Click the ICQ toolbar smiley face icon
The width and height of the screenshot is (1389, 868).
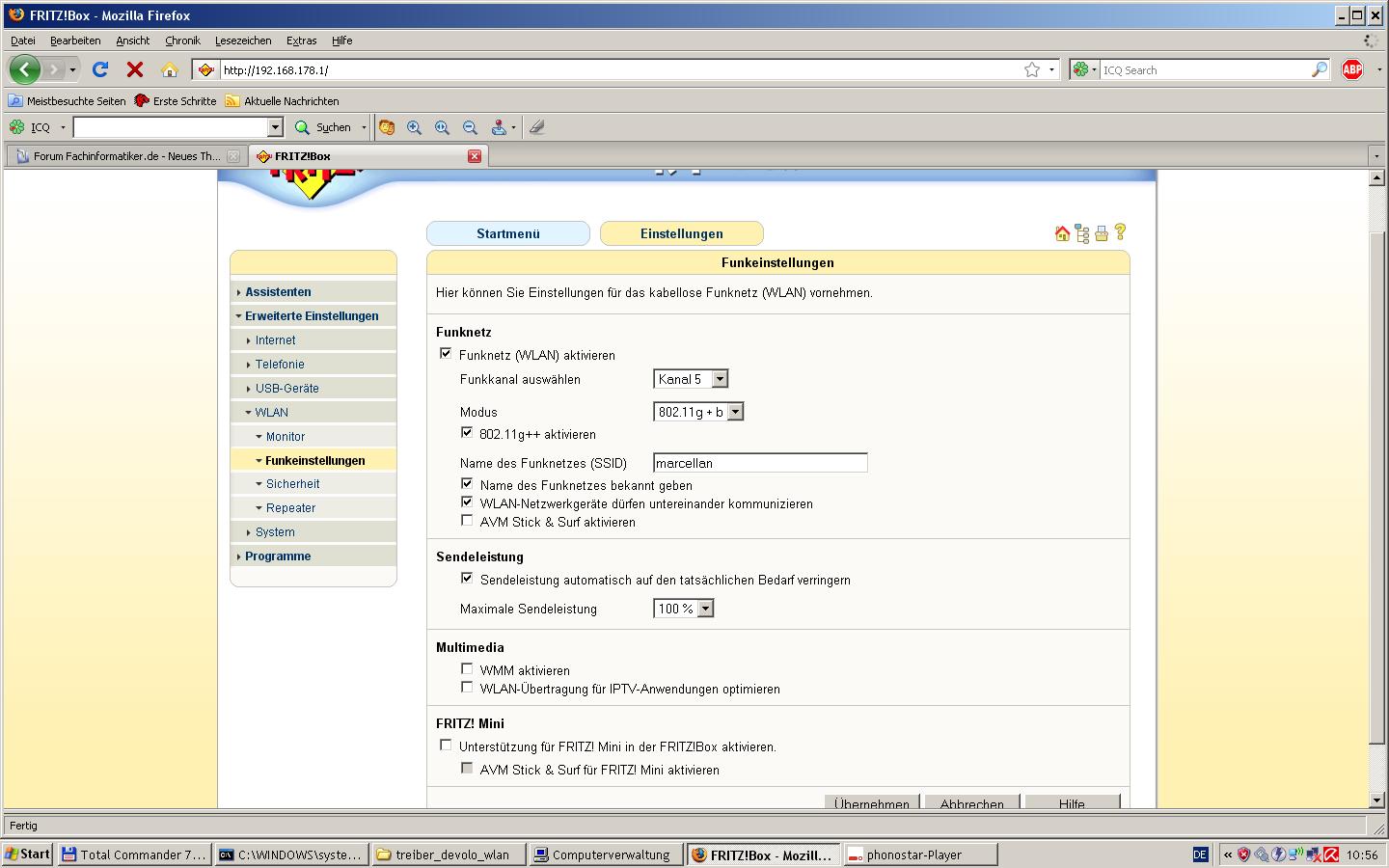[x=387, y=127]
